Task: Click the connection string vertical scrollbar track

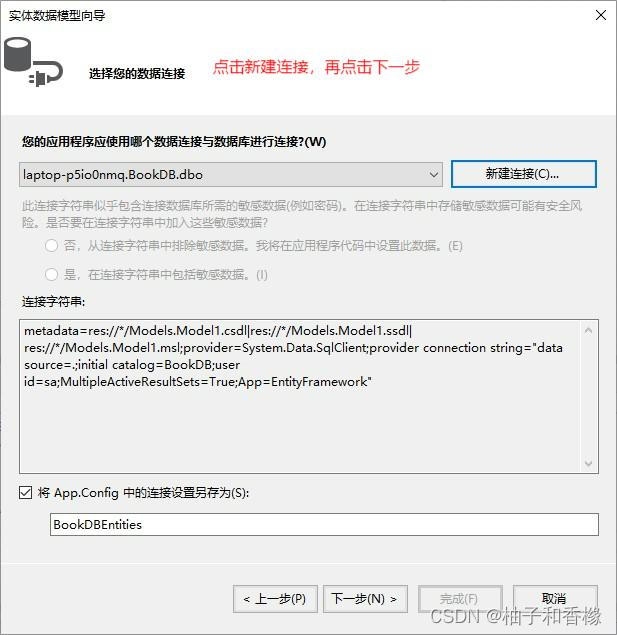Action: (589, 397)
